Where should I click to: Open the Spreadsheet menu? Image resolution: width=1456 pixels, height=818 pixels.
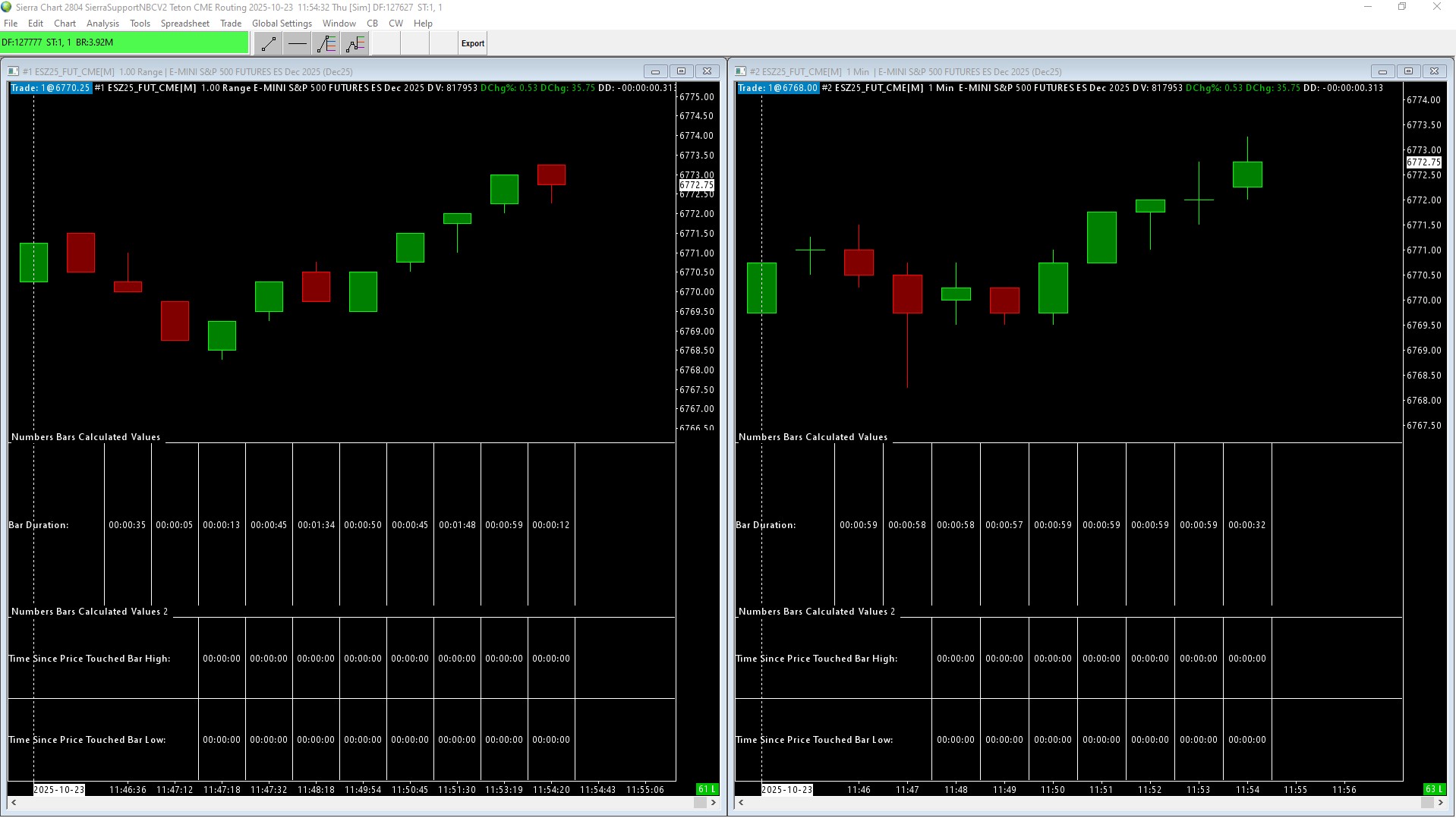pos(184,24)
